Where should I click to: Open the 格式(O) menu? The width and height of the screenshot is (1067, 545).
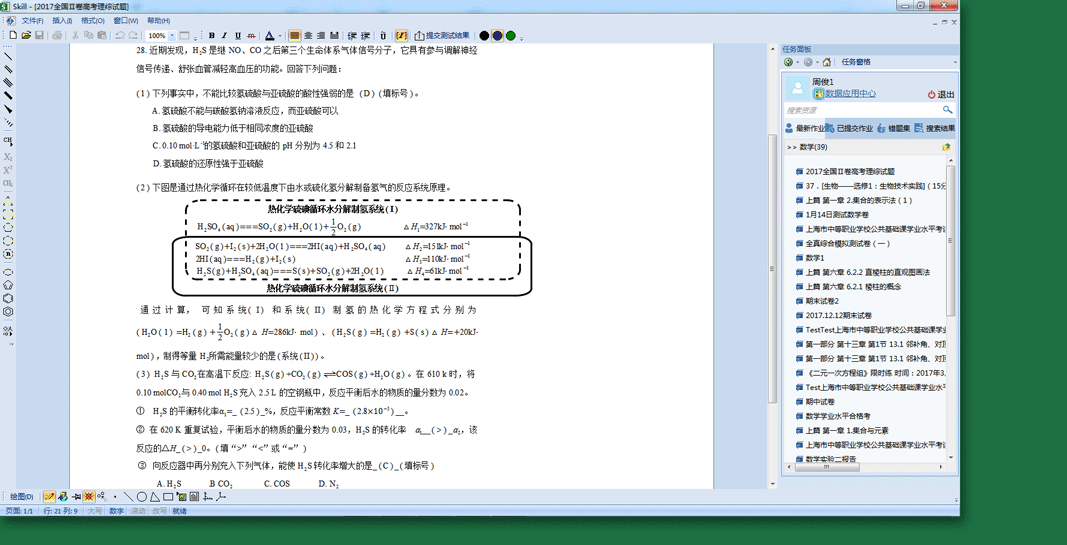[x=93, y=20]
